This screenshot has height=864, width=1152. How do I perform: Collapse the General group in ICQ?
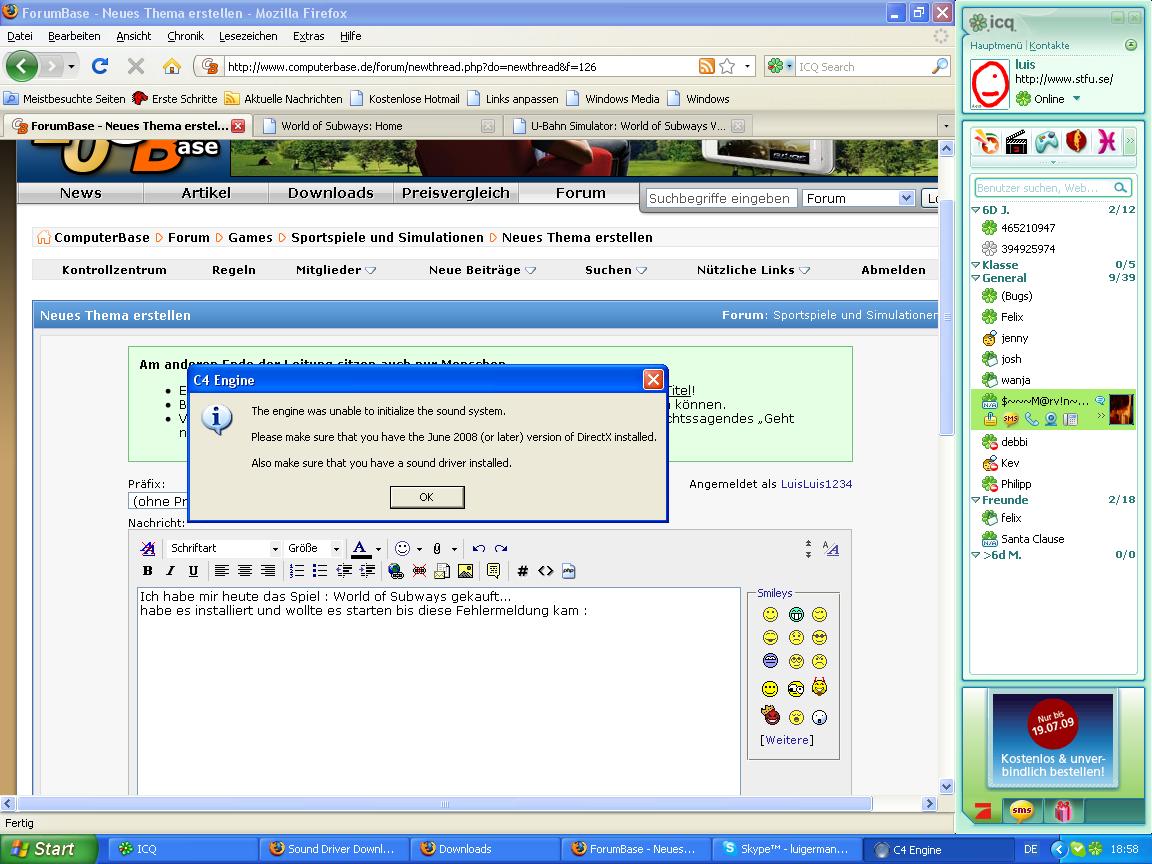976,278
